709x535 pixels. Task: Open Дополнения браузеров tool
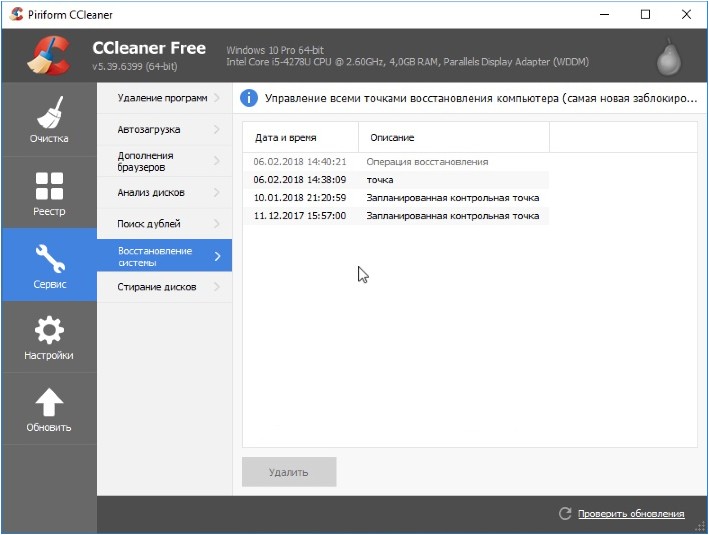coord(165,161)
